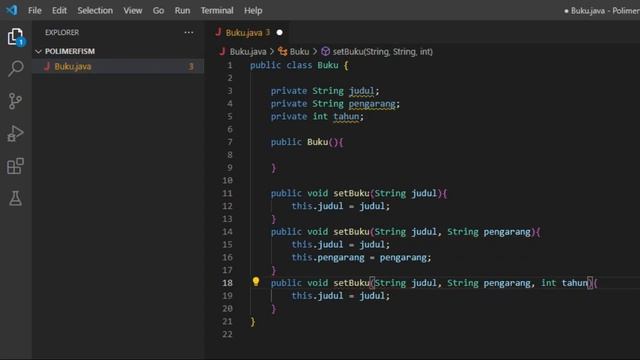Click the VS Code logo icon
The height and width of the screenshot is (360, 640).
(x=12, y=10)
